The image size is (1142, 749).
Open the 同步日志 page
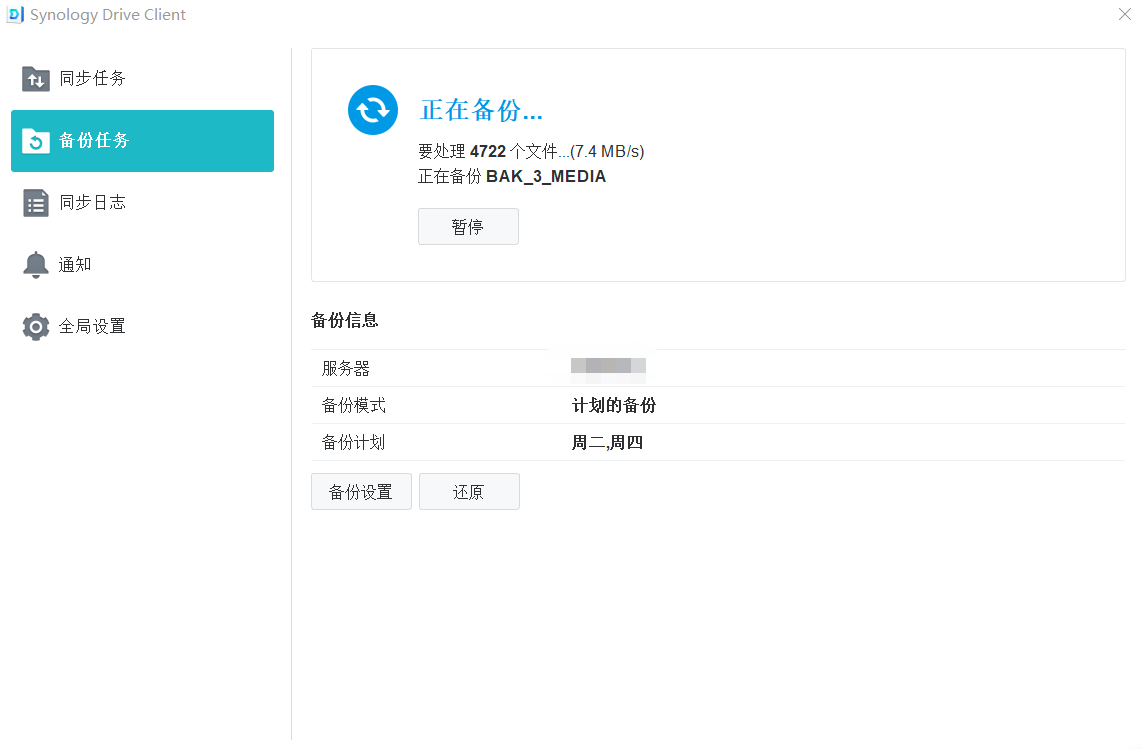pos(143,203)
